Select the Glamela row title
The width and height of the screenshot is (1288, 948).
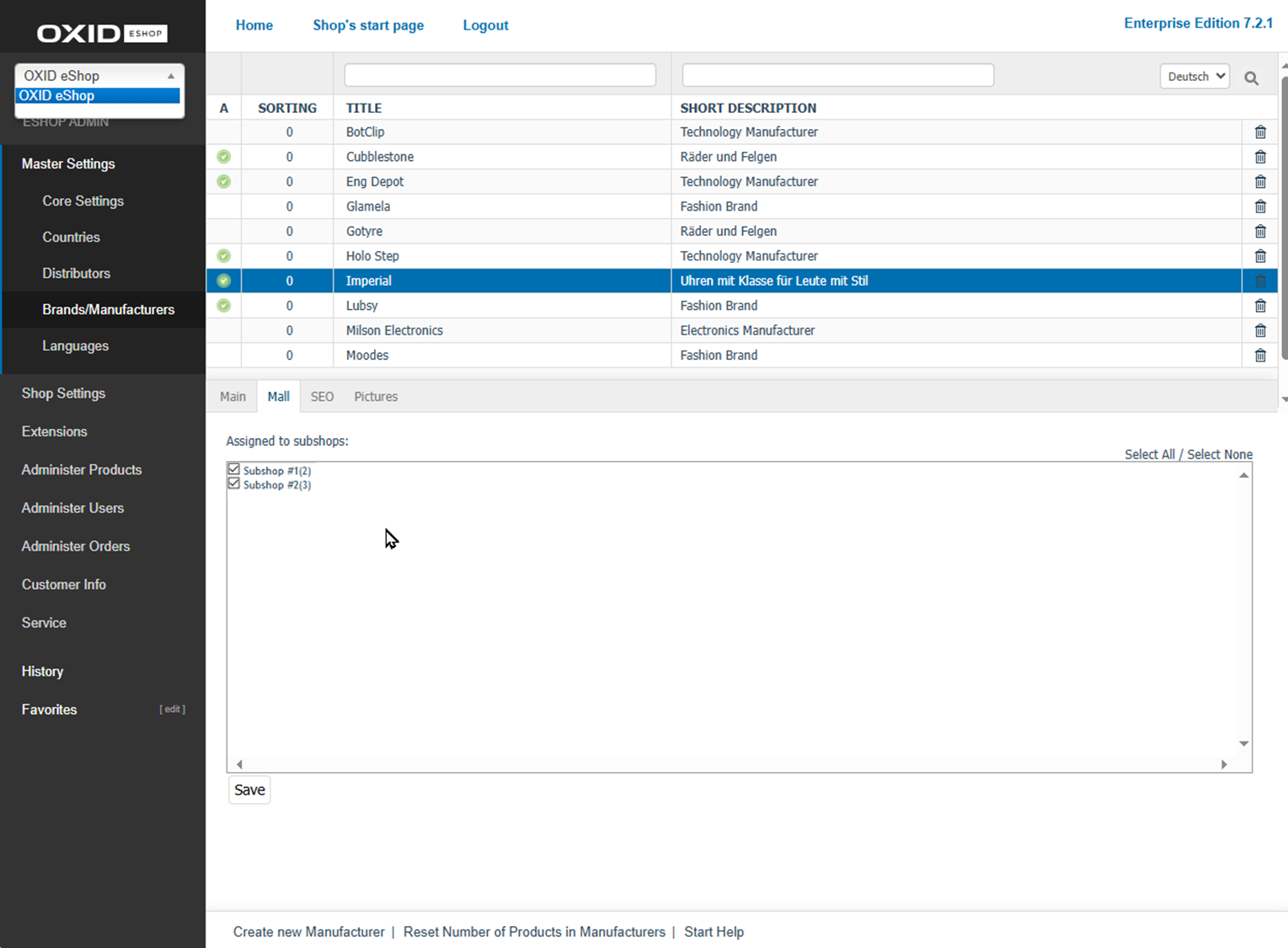[368, 206]
